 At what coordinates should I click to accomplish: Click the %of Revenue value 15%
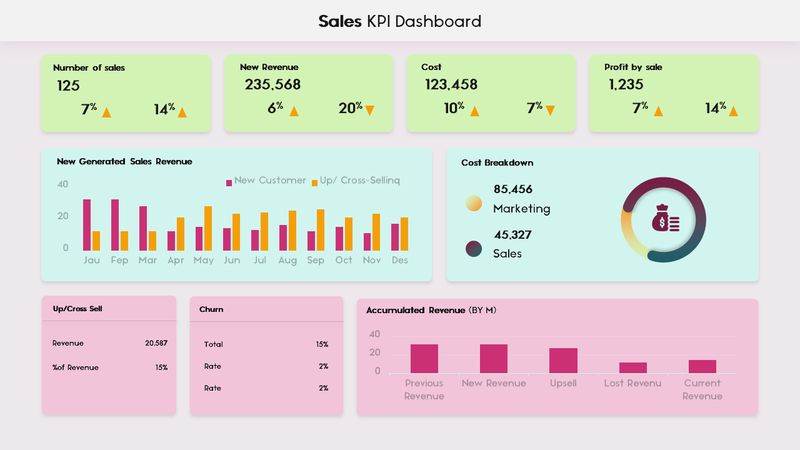161,367
